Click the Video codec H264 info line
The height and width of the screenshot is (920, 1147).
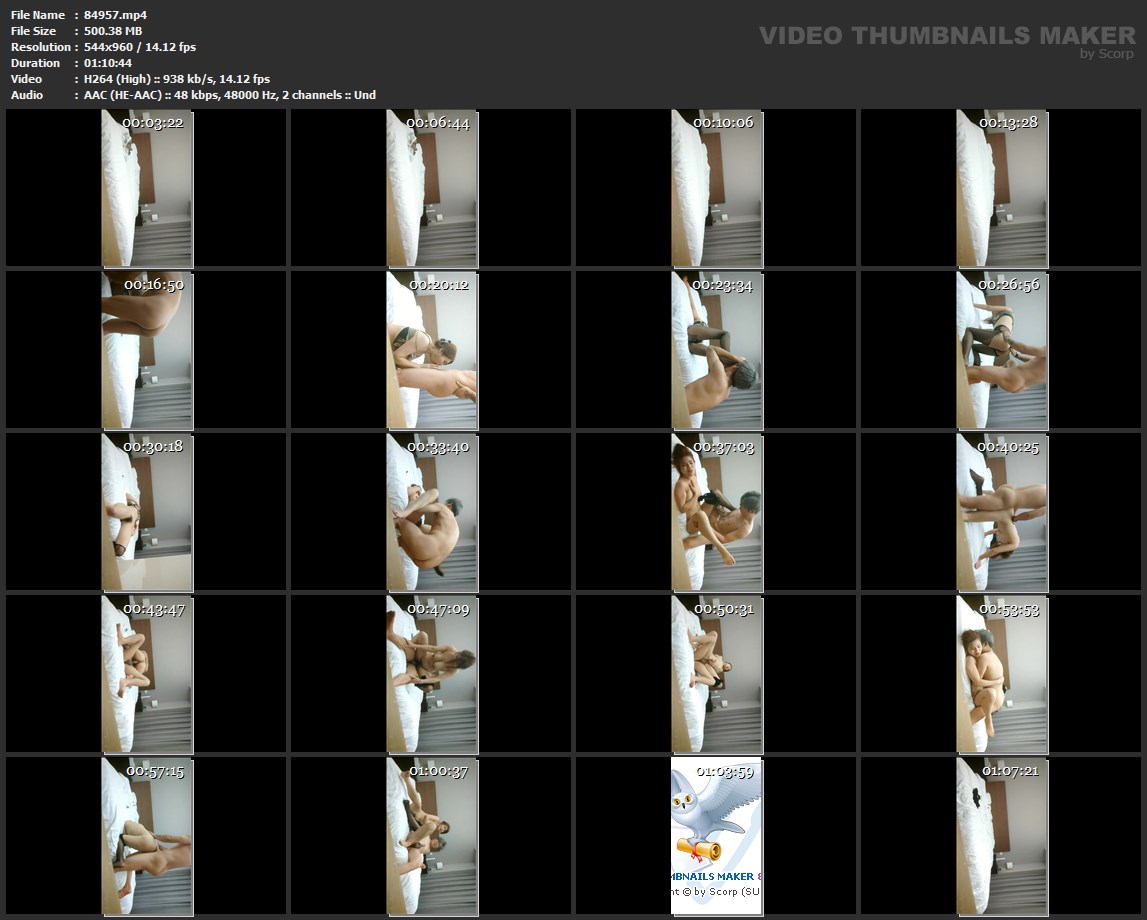(176, 79)
